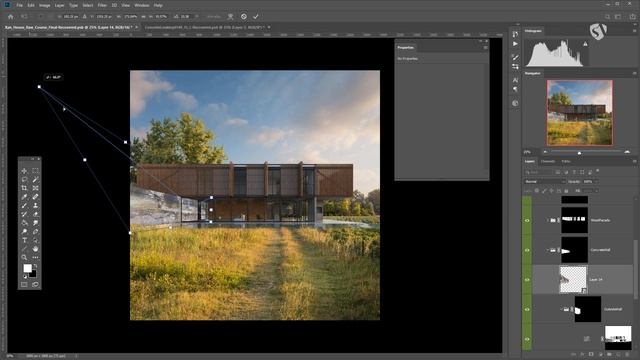Select the Path Selection tool

click(x=35, y=240)
